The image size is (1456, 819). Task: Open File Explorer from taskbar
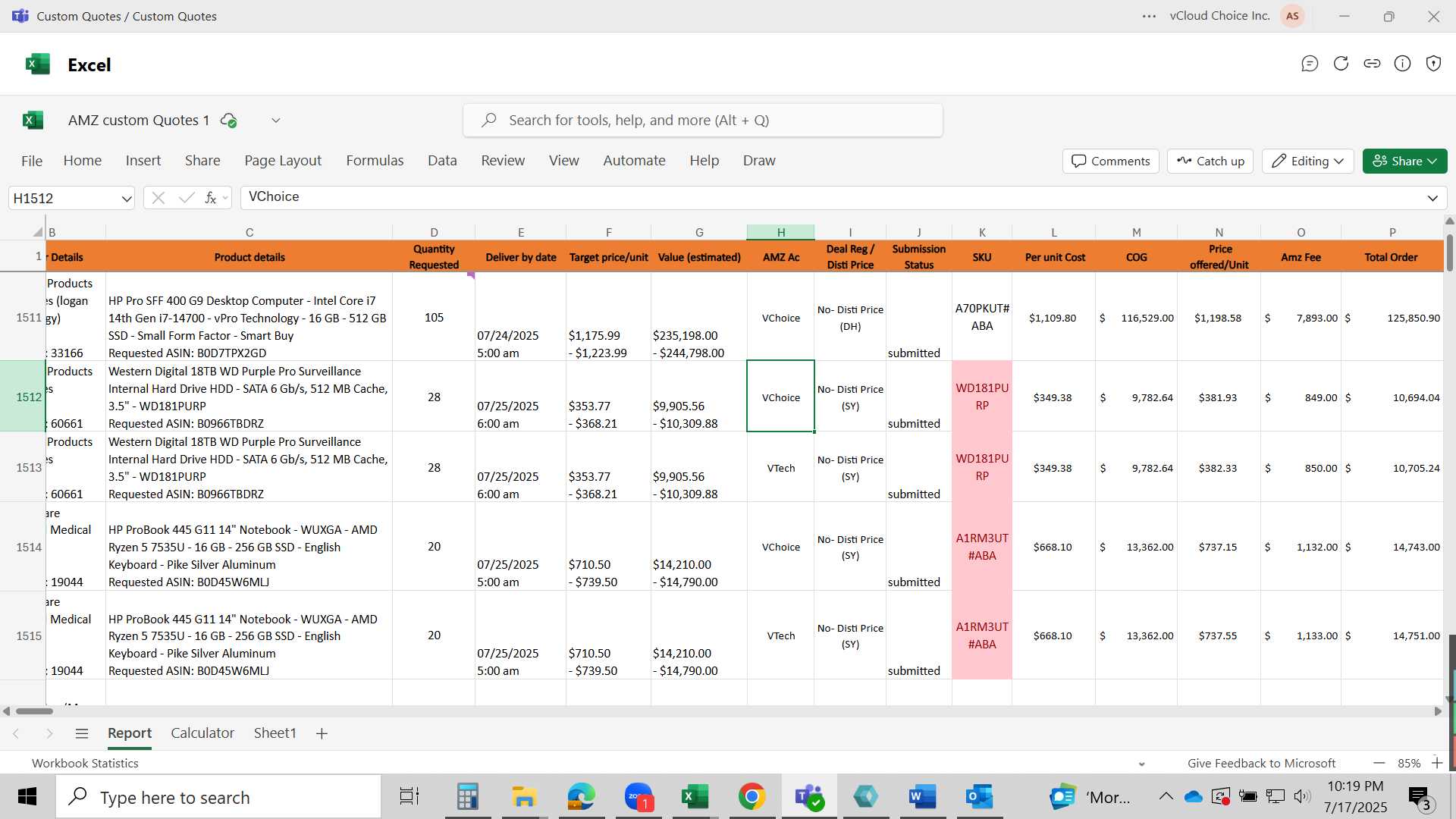(524, 797)
